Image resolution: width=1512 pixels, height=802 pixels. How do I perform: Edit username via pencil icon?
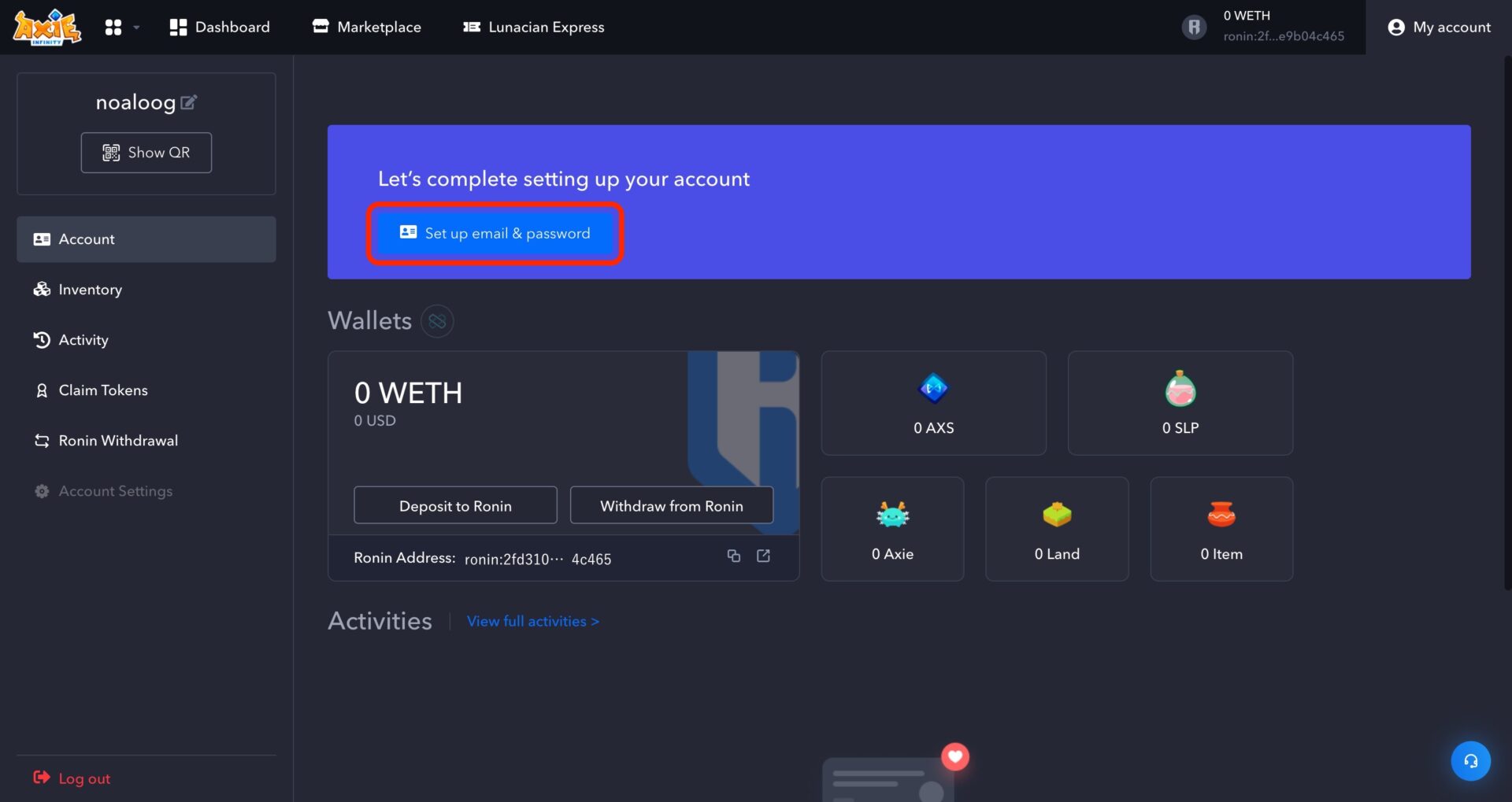188,102
